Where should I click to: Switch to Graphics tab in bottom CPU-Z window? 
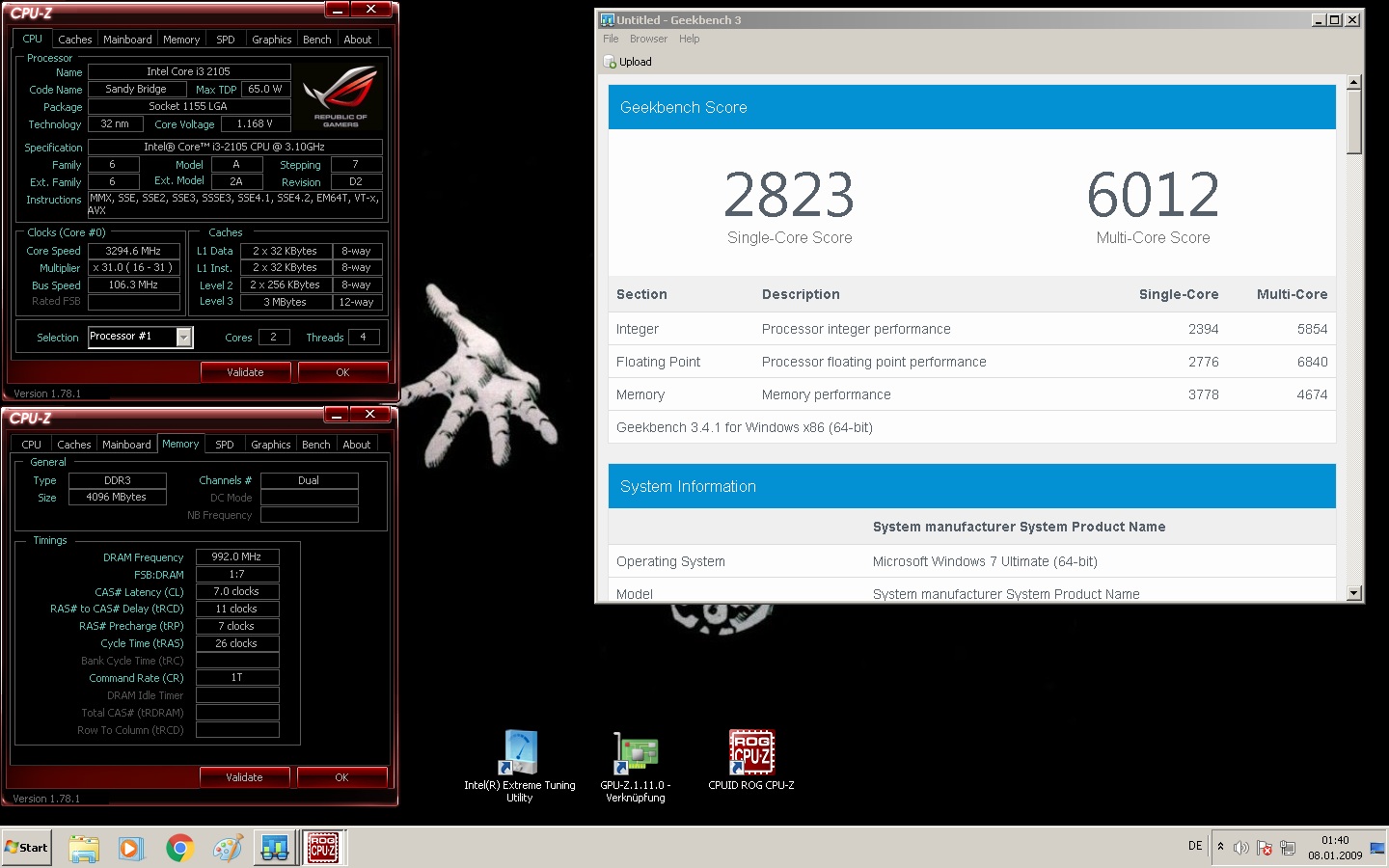270,445
